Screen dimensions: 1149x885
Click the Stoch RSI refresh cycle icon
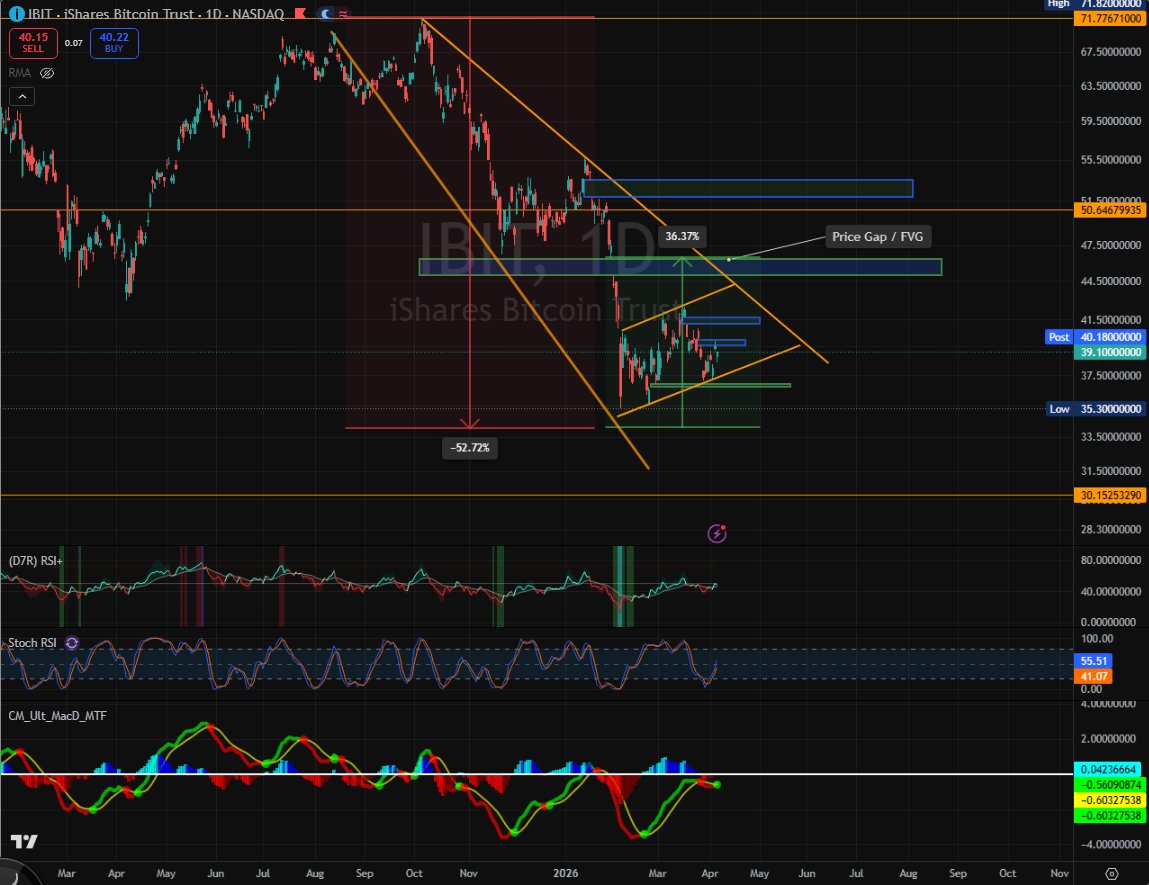tap(72, 643)
